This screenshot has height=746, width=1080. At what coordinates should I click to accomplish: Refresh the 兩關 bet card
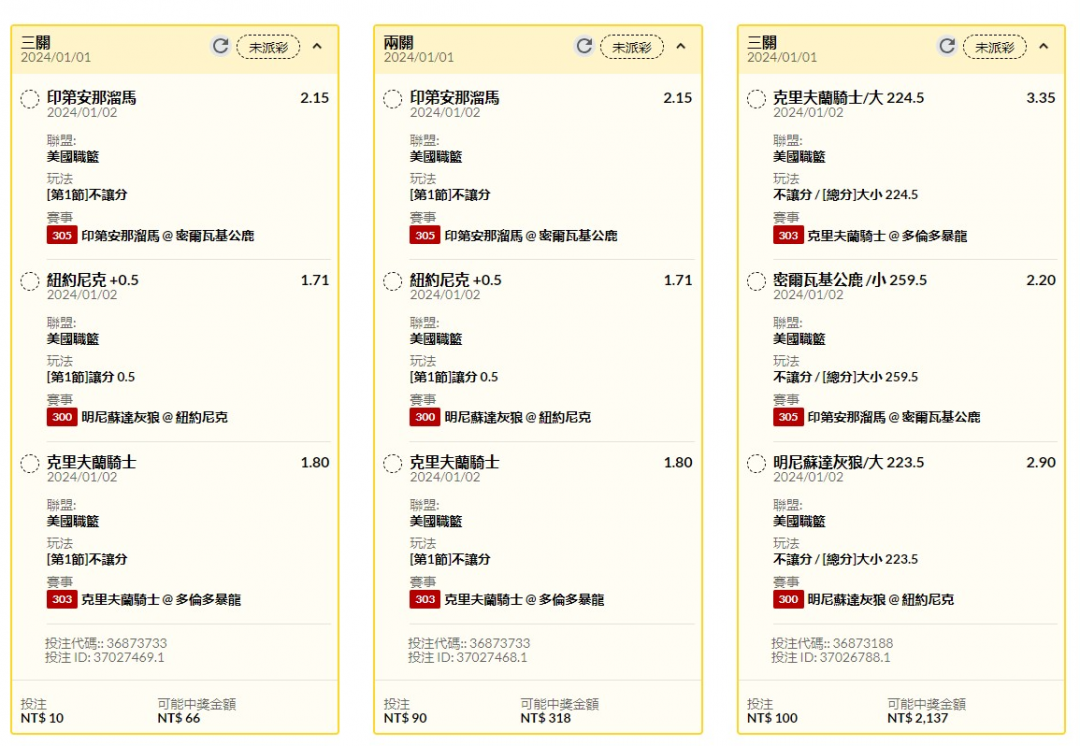[584, 46]
